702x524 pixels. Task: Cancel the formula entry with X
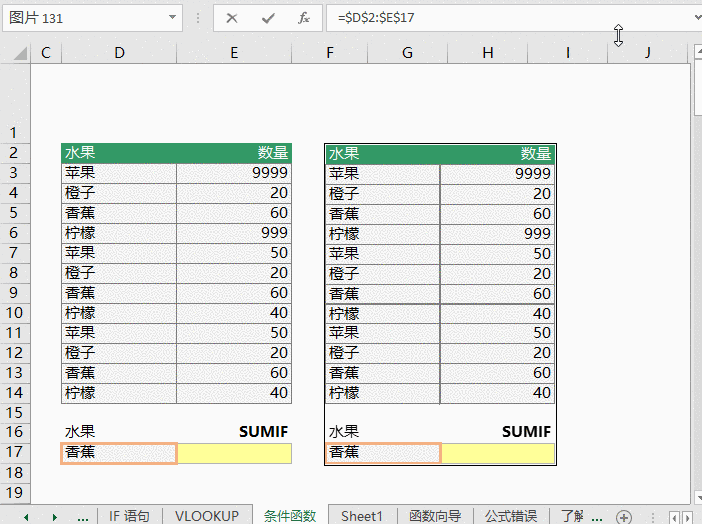[232, 18]
